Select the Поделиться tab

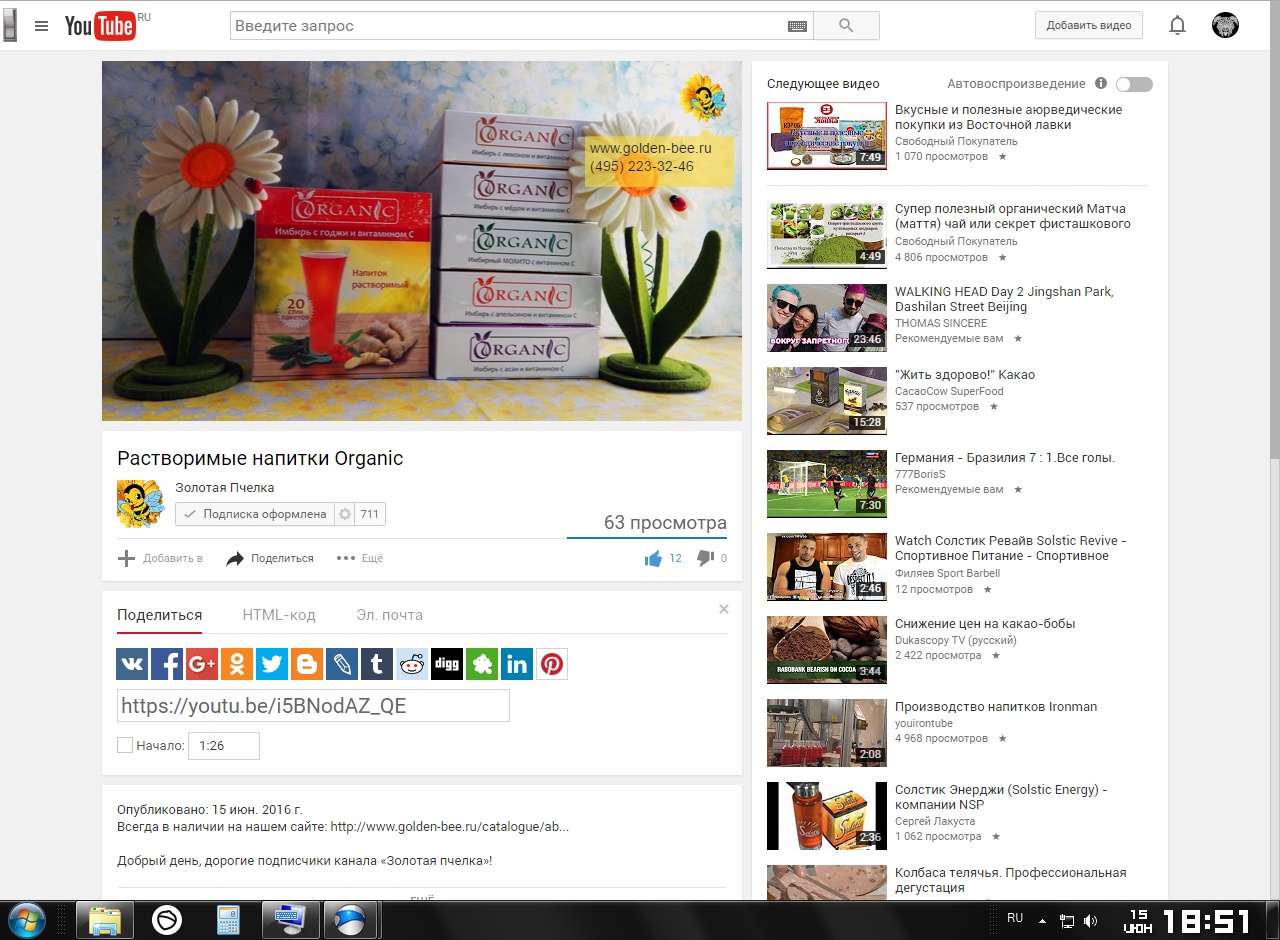tap(160, 615)
